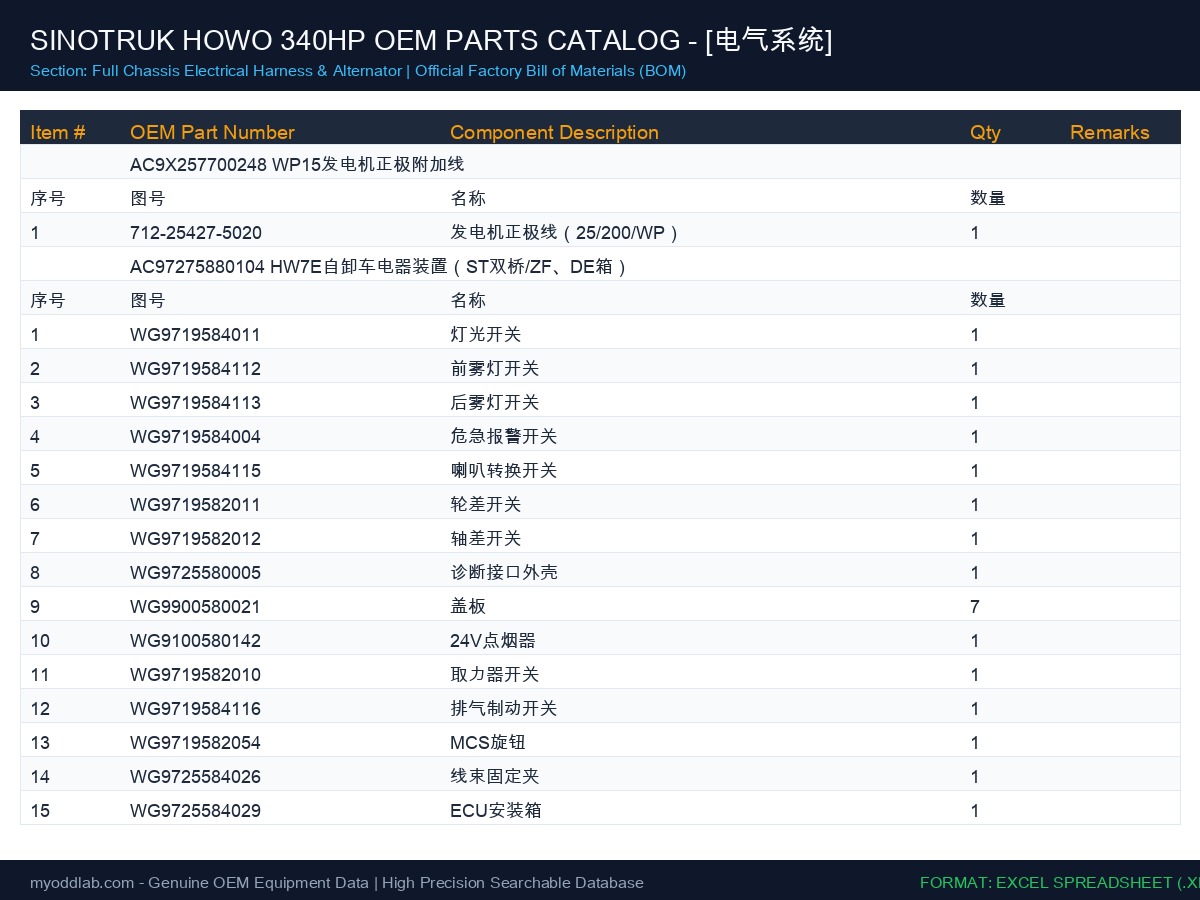The height and width of the screenshot is (900, 1200).
Task: Select part number WG9719582054
Action: pyautogui.click(x=195, y=743)
